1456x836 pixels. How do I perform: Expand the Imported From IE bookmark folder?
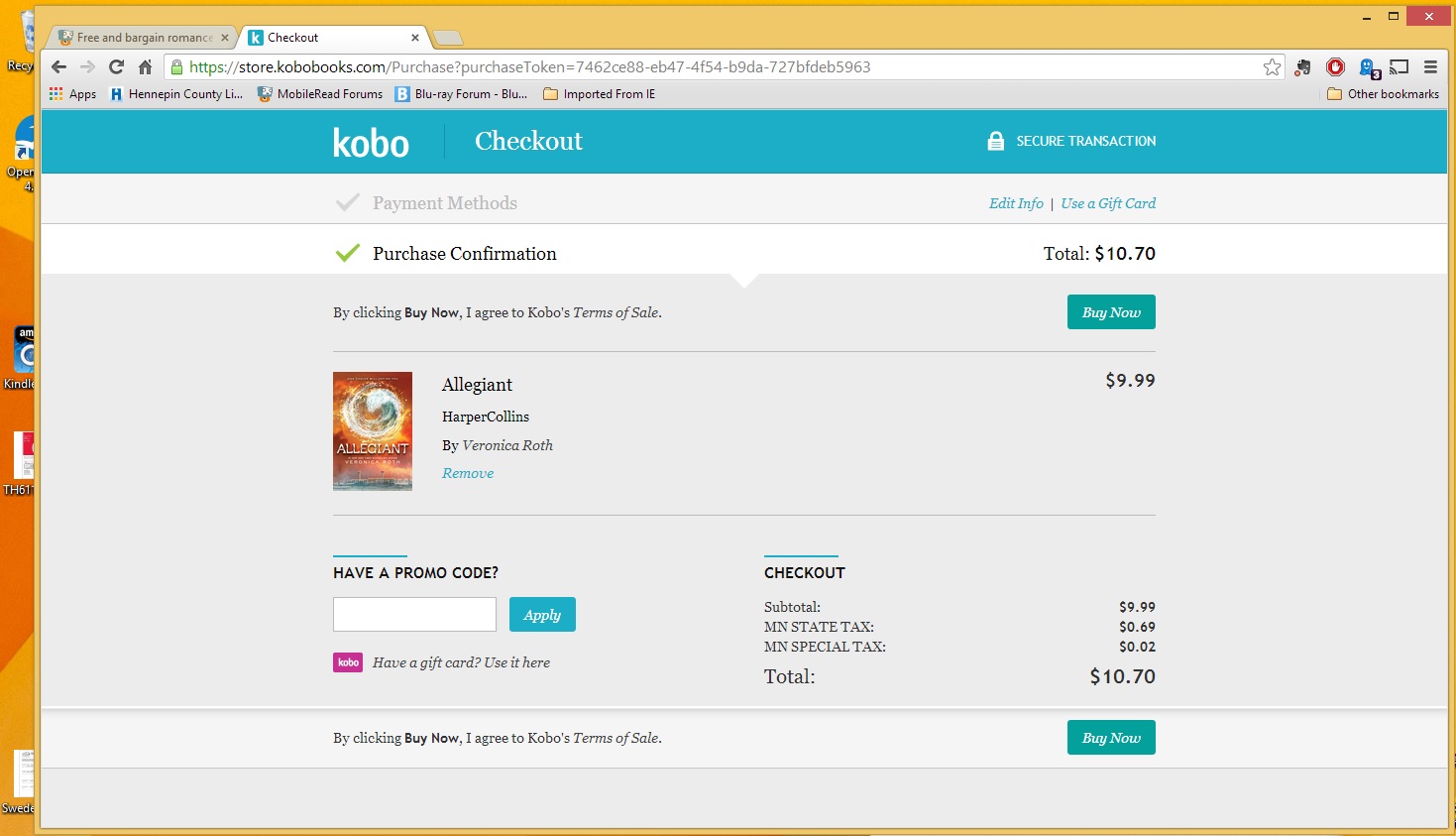599,94
